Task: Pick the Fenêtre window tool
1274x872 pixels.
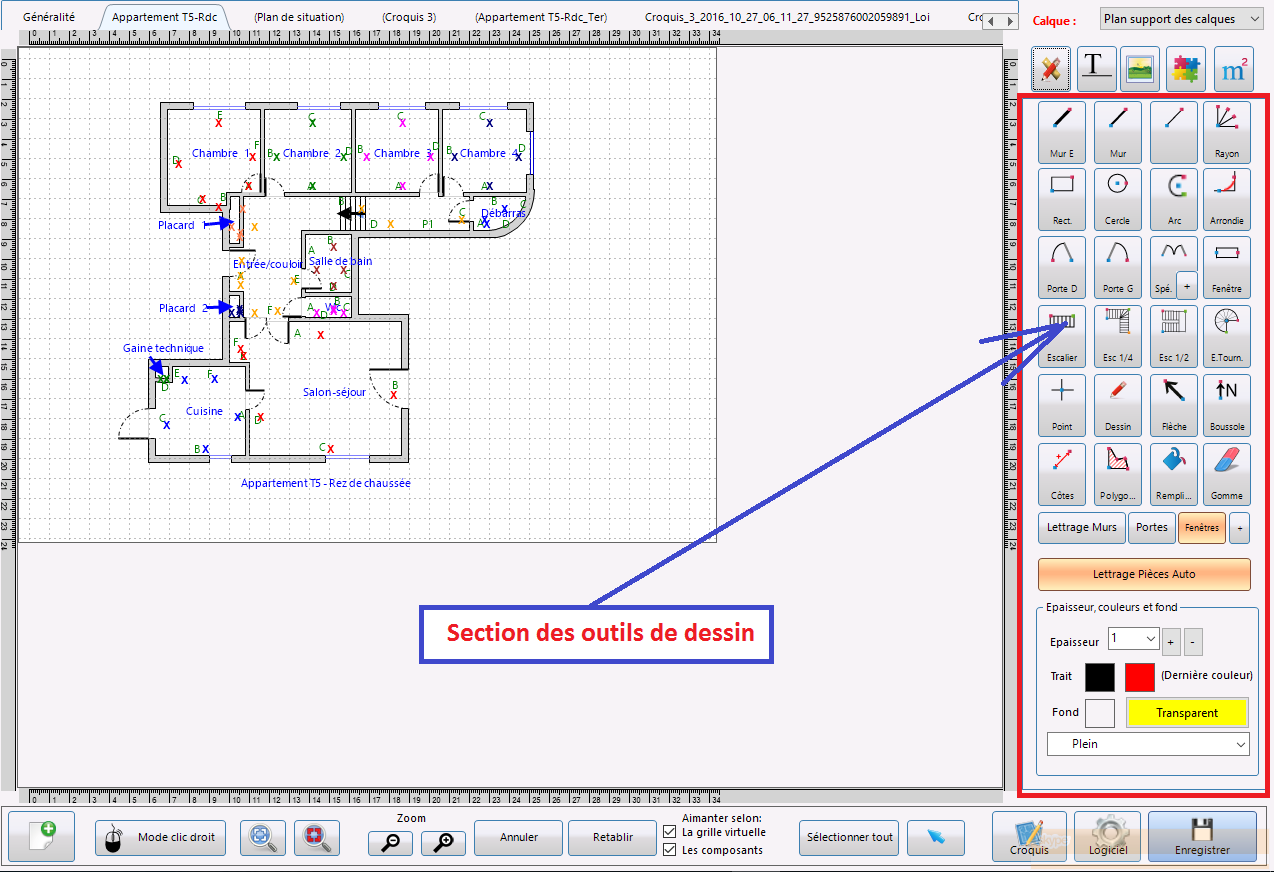Action: click(x=1226, y=267)
